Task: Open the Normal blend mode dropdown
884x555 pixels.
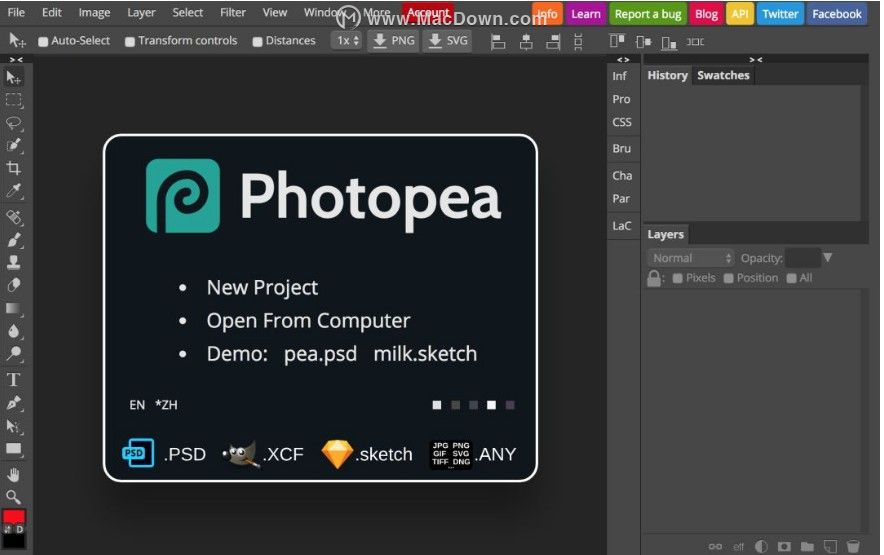Action: tap(691, 258)
